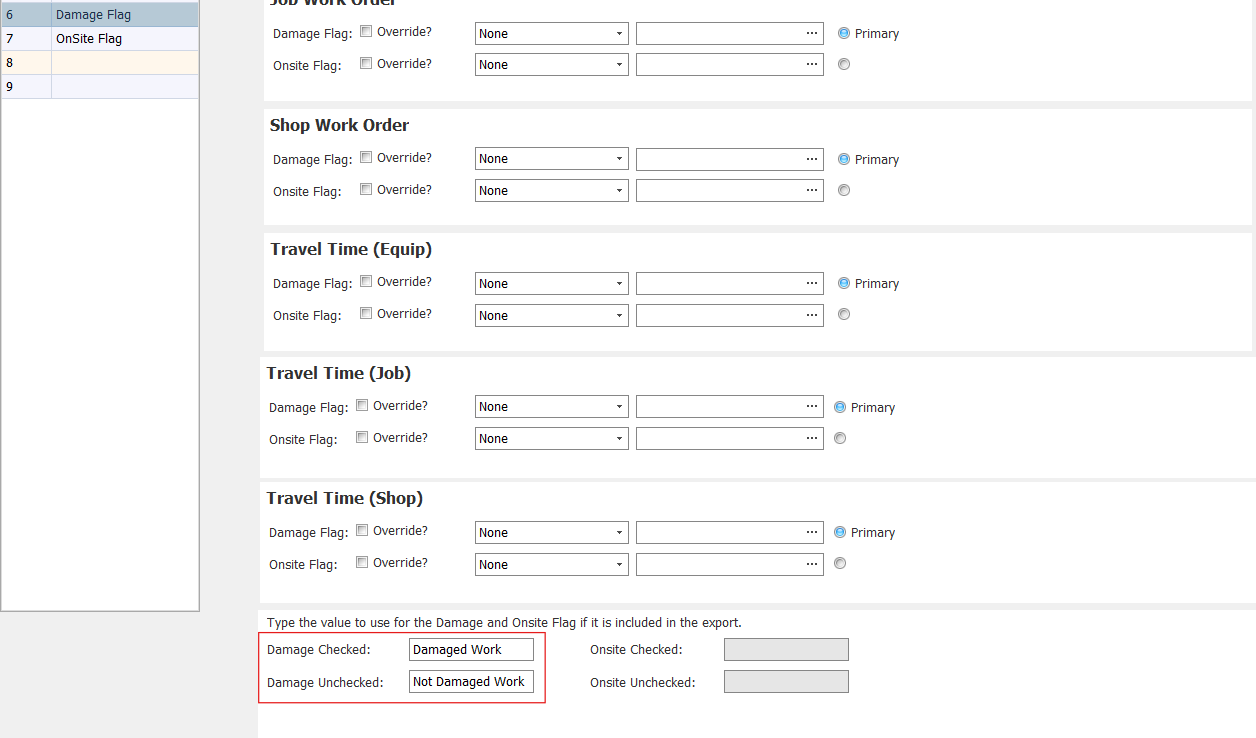Enable Override for Travel Time (Shop) Damage Flag
Image resolution: width=1256 pixels, height=738 pixels.
click(x=361, y=531)
